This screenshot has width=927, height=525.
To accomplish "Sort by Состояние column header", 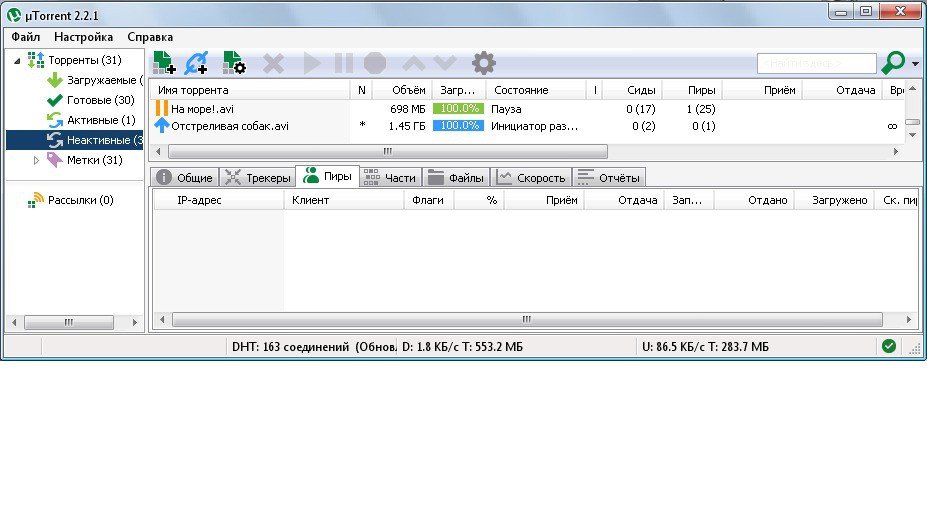I will point(536,90).
